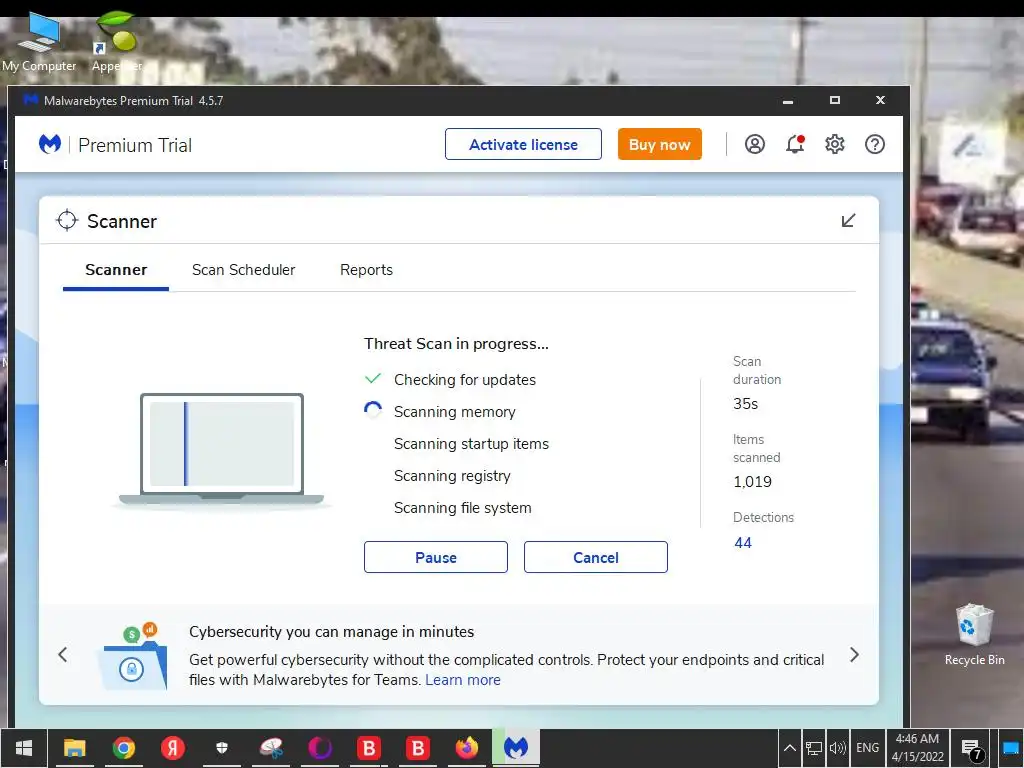Click the Buy now button

pyautogui.click(x=660, y=144)
